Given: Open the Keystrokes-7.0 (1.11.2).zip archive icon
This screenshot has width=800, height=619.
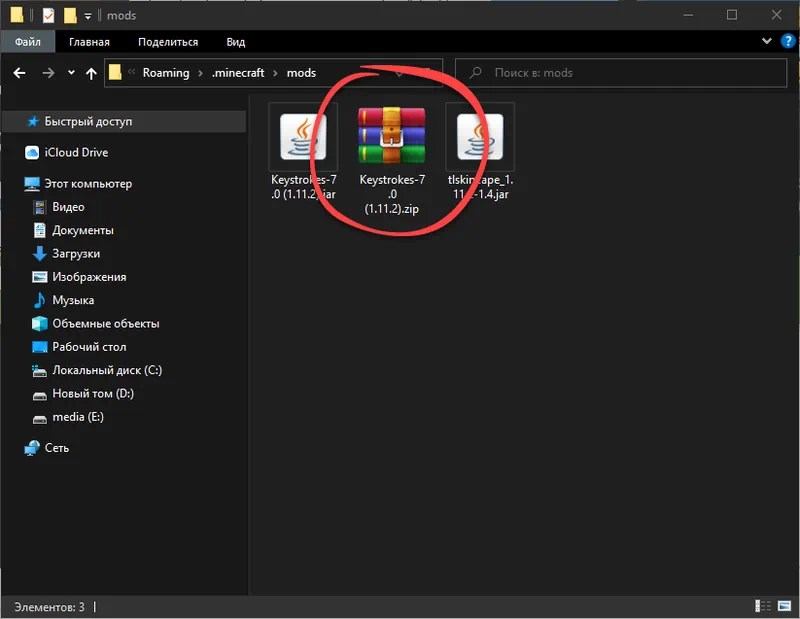Looking at the screenshot, I should click(x=392, y=137).
